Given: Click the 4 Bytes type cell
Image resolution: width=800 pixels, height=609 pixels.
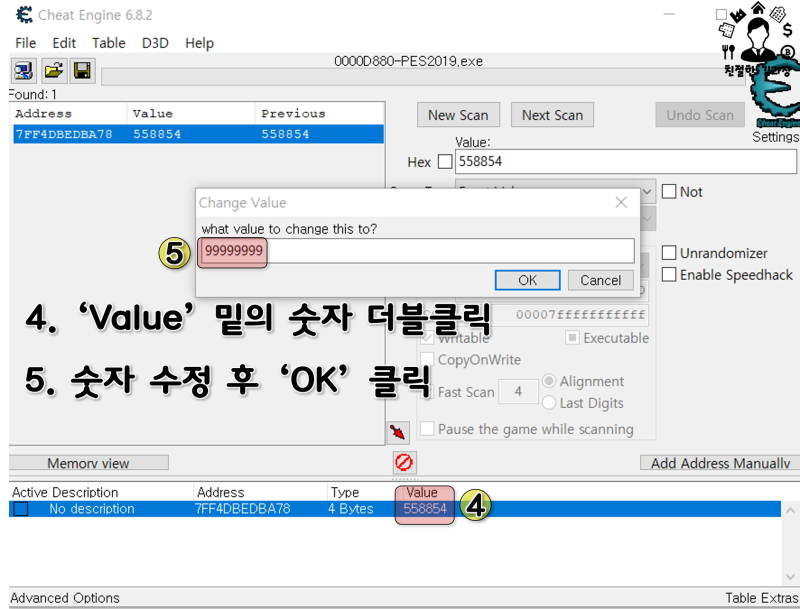Looking at the screenshot, I should 351,509.
